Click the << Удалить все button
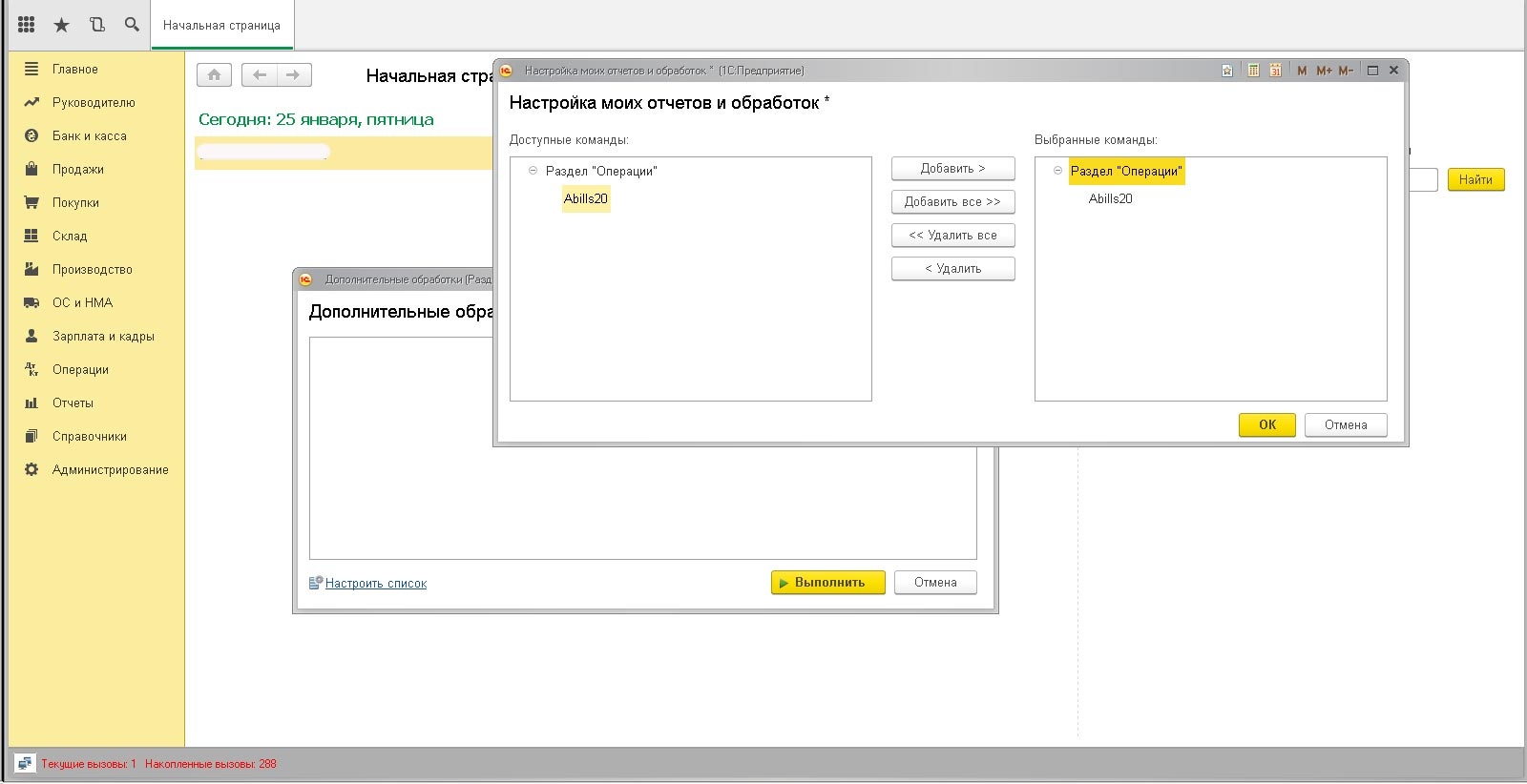 tap(952, 235)
